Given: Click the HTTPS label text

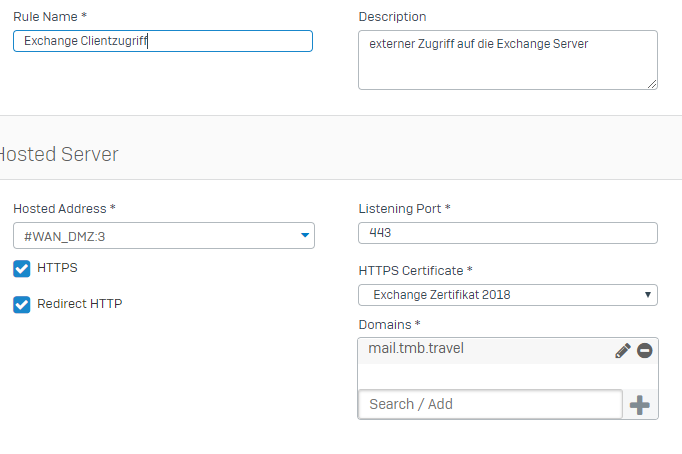Looking at the screenshot, I should (57, 267).
